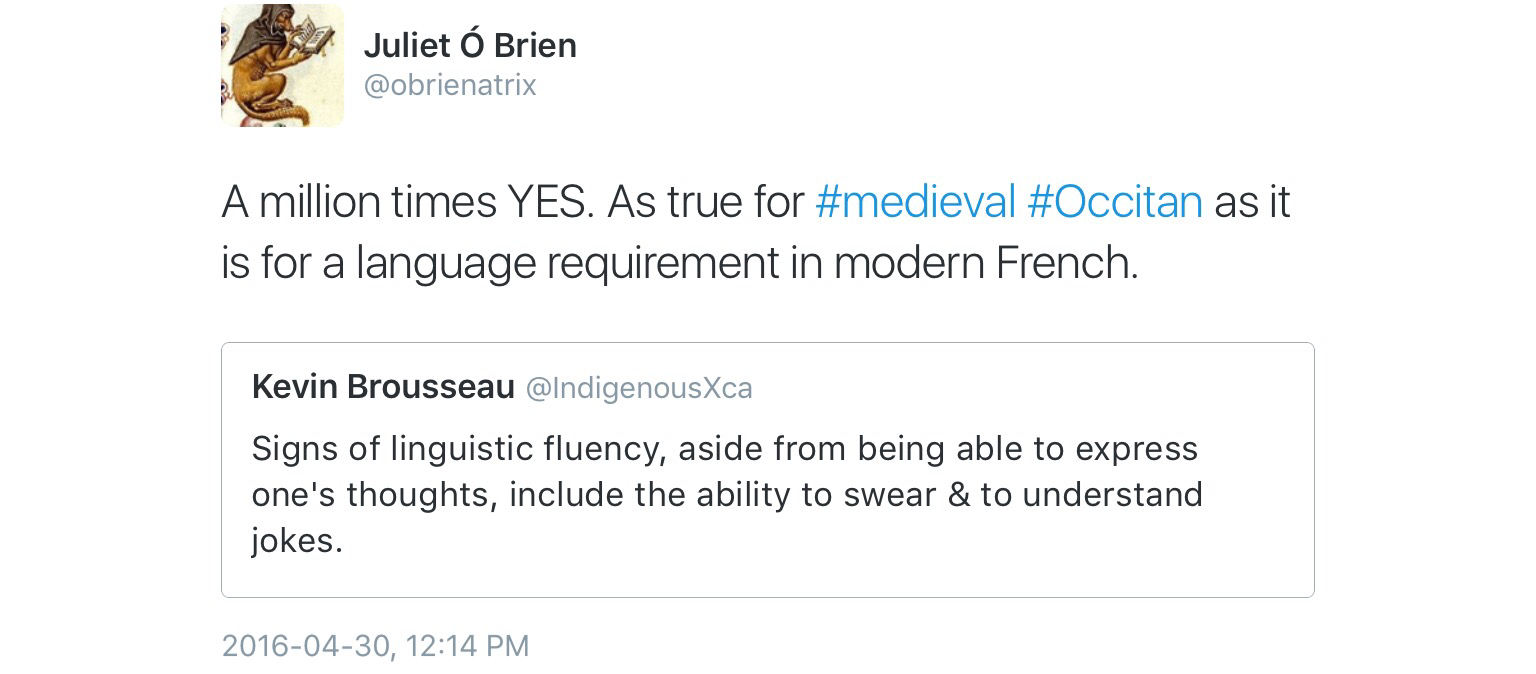Open the #medieval hashtag
Image resolution: width=1536 pixels, height=674 pixels.
click(x=915, y=202)
